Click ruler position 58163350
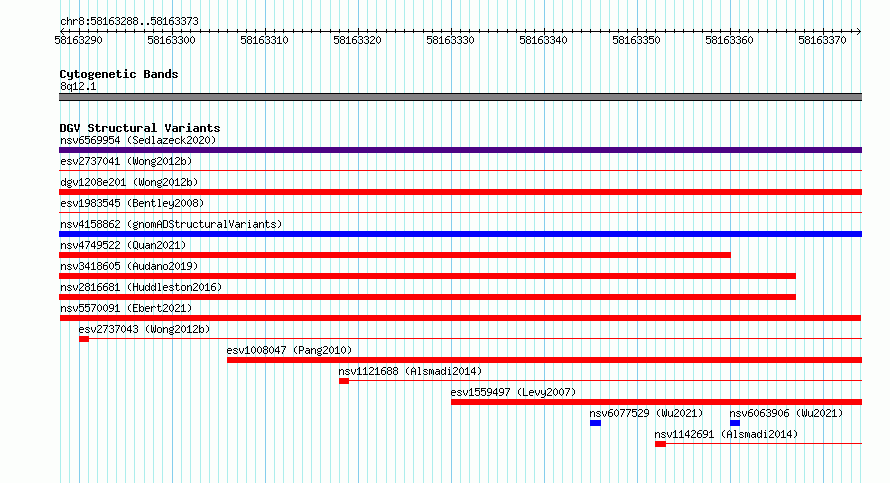Screen dimensions: 890x483 coord(637,40)
